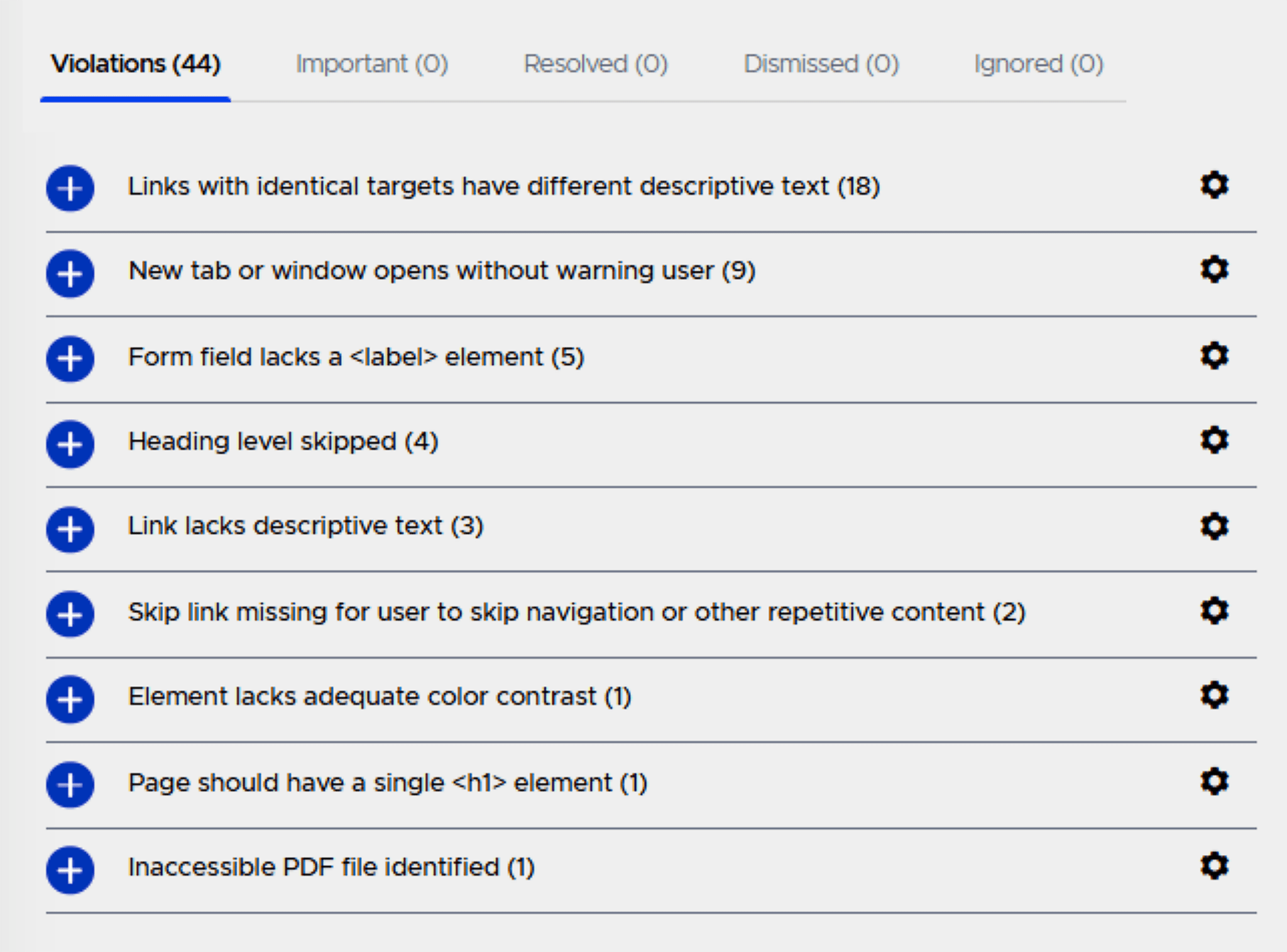Expand Links with identical targets violation
This screenshot has height=952, width=1287.
pyautogui.click(x=70, y=188)
